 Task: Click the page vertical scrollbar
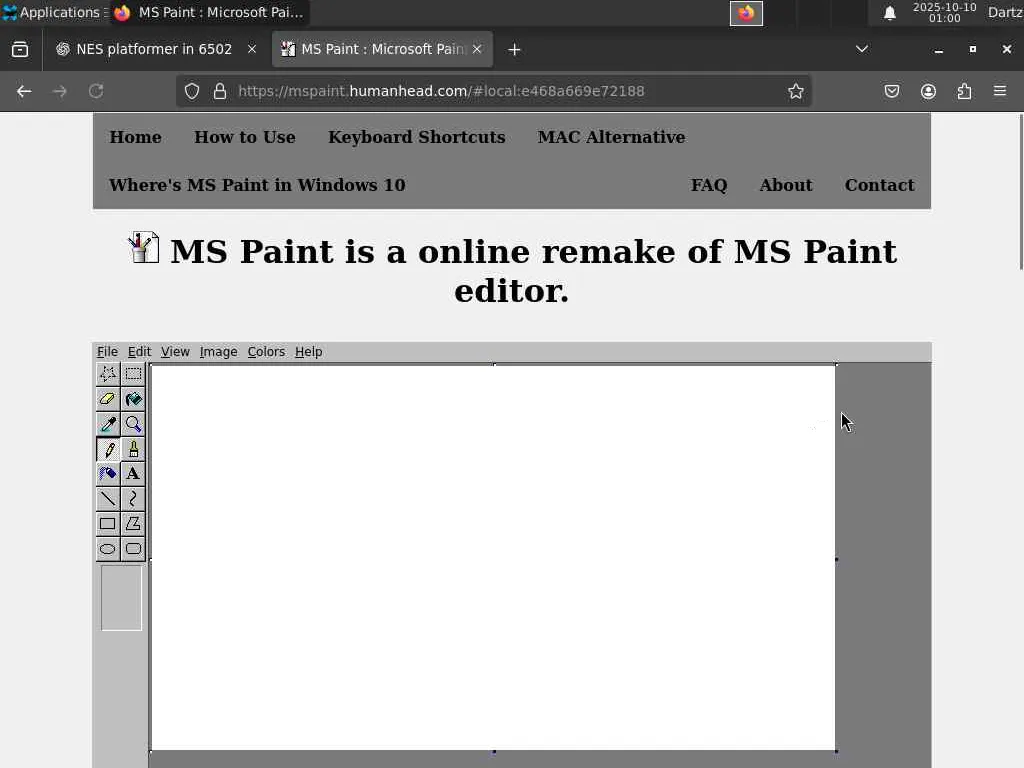coord(1020,191)
